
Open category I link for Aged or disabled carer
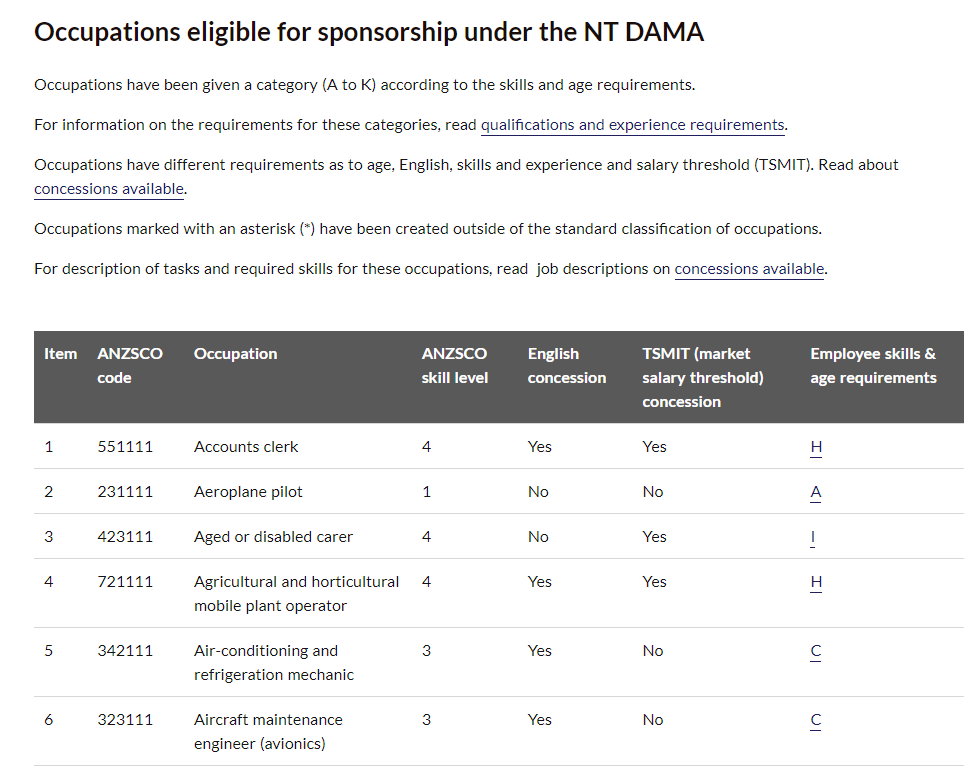point(813,537)
